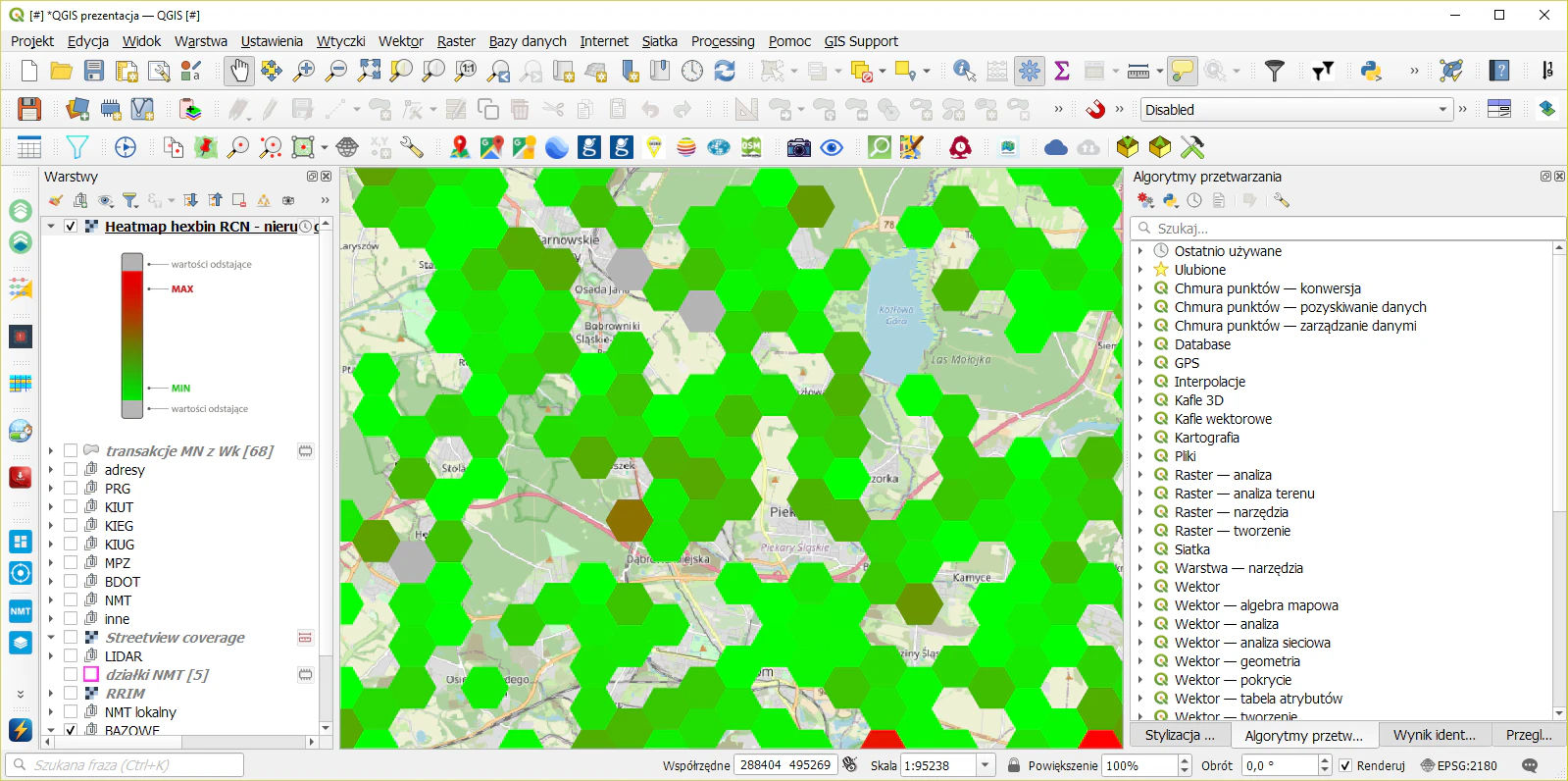The height and width of the screenshot is (781, 1568).
Task: Focus the Szukaj algorithm search field
Action: click(x=1347, y=229)
